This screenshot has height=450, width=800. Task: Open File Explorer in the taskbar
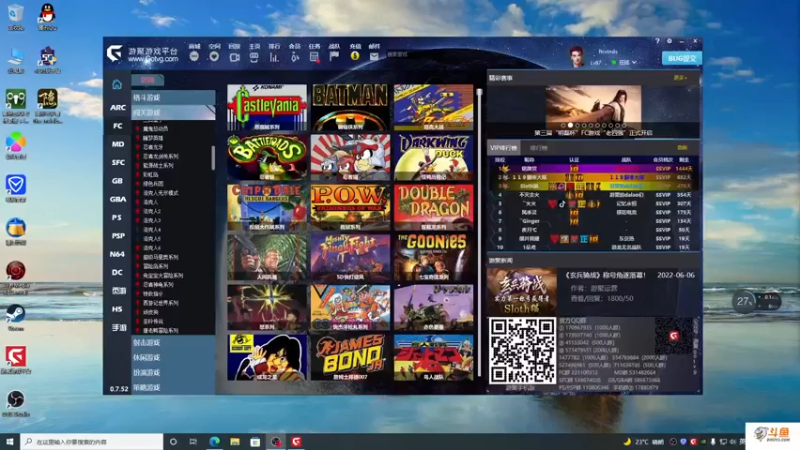pyautogui.click(x=235, y=442)
